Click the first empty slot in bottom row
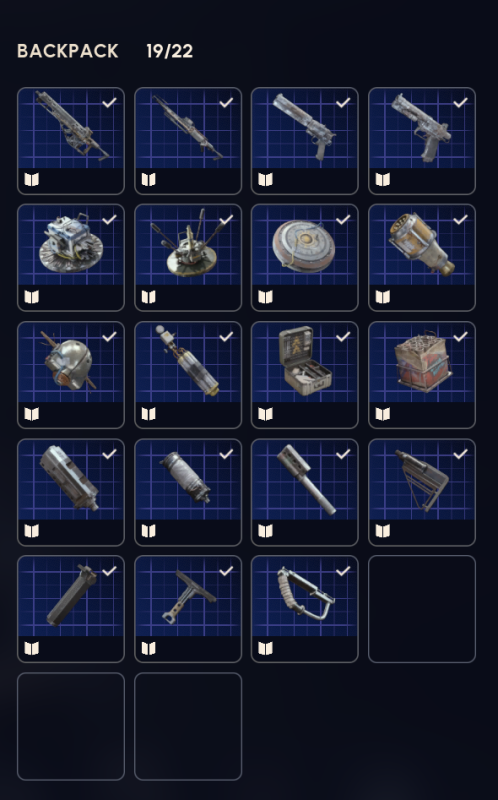 [x=71, y=727]
